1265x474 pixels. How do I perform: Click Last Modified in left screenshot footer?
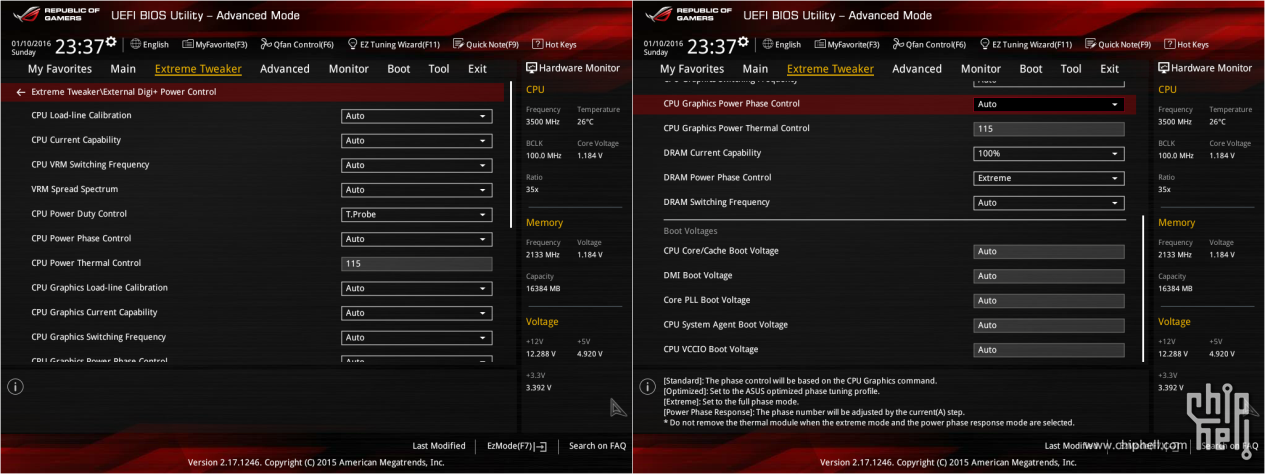(x=439, y=446)
